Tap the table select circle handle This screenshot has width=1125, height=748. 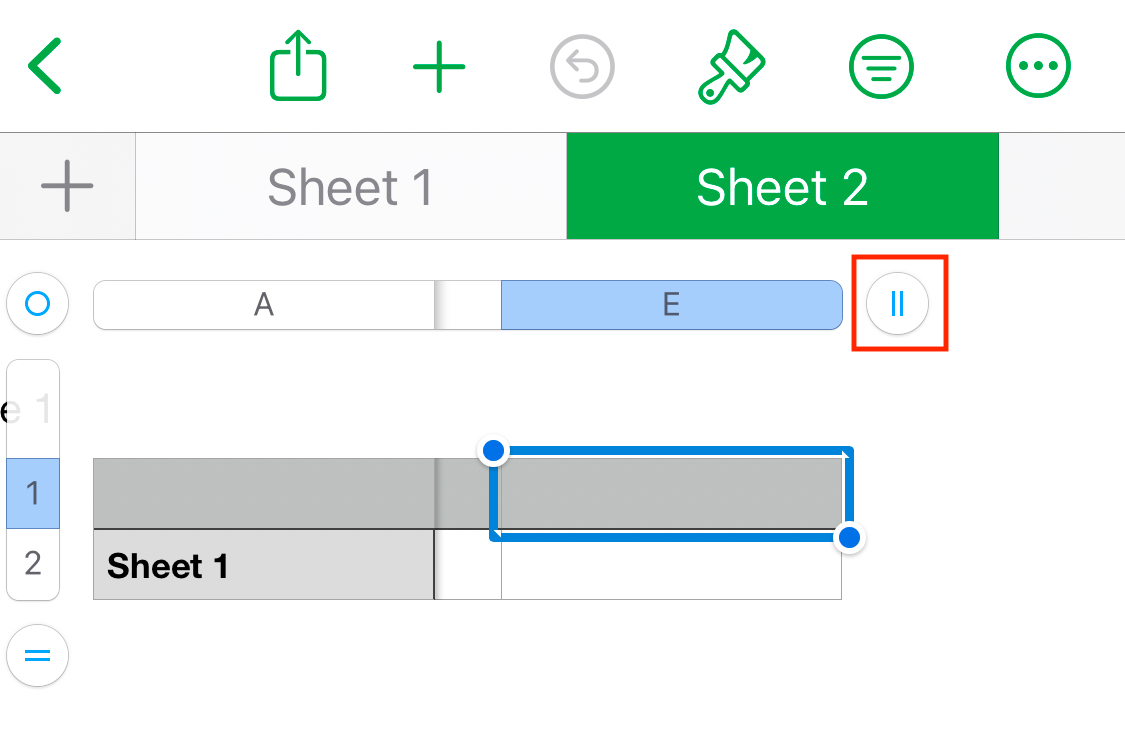click(x=37, y=303)
